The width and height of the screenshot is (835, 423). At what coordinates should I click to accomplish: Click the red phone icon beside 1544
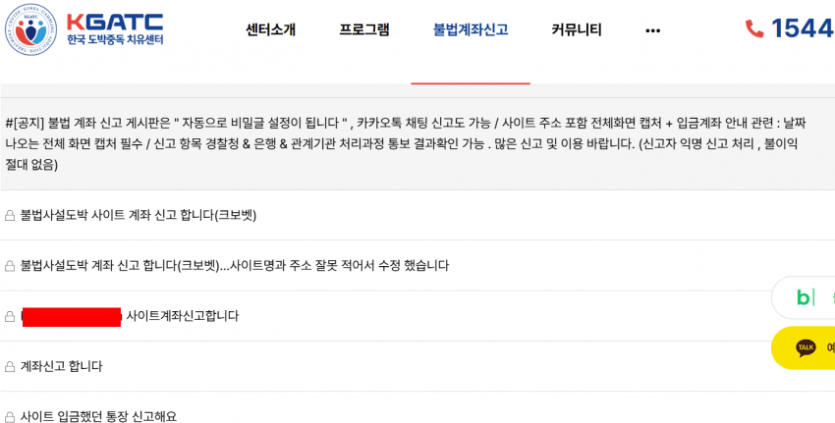[x=754, y=29]
